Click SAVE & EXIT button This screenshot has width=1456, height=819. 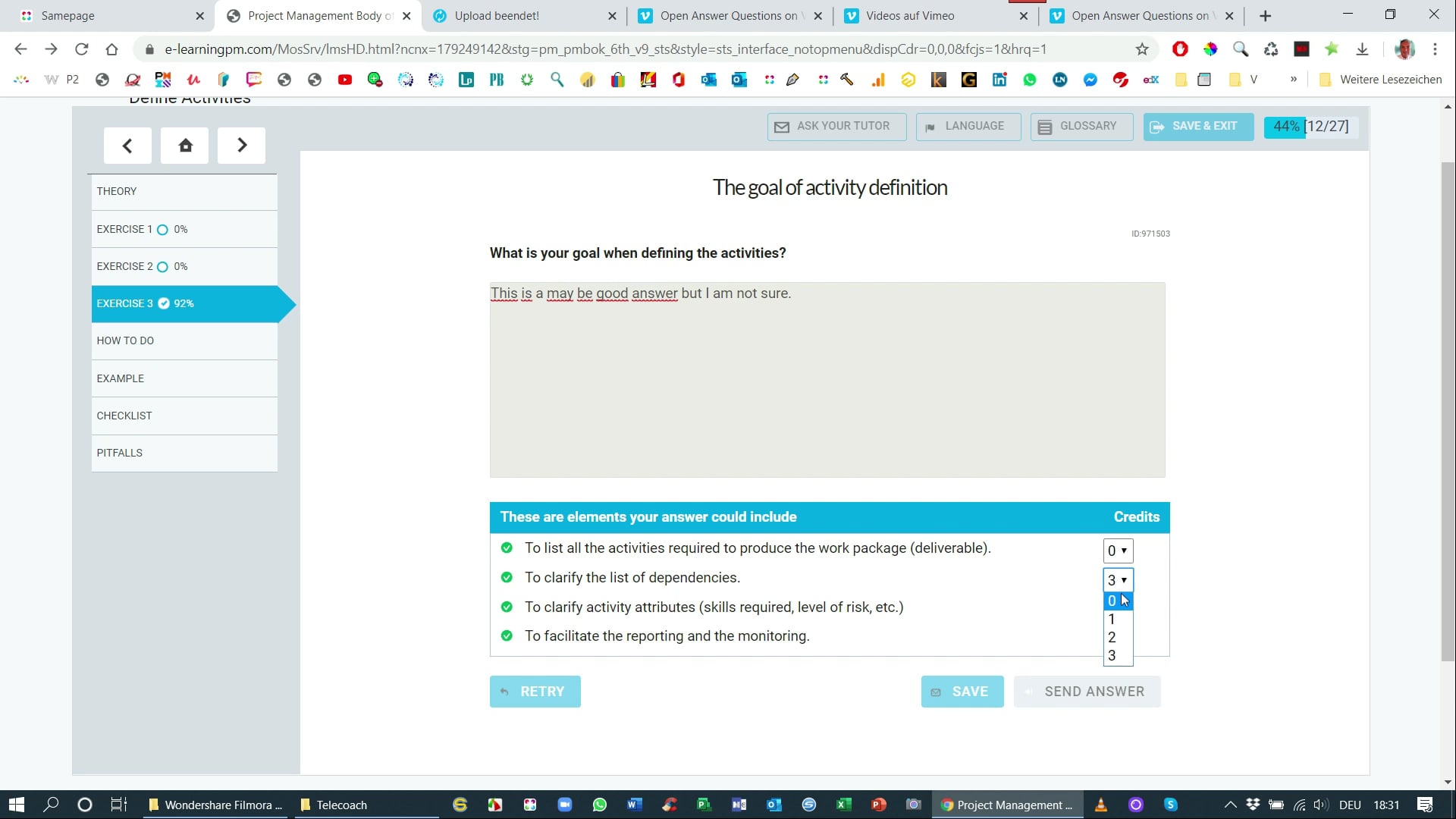pyautogui.click(x=1197, y=127)
